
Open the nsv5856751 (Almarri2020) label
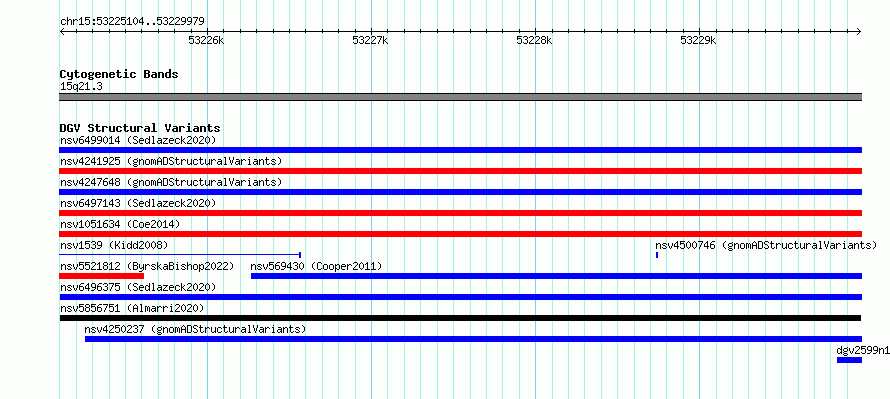[132, 308]
